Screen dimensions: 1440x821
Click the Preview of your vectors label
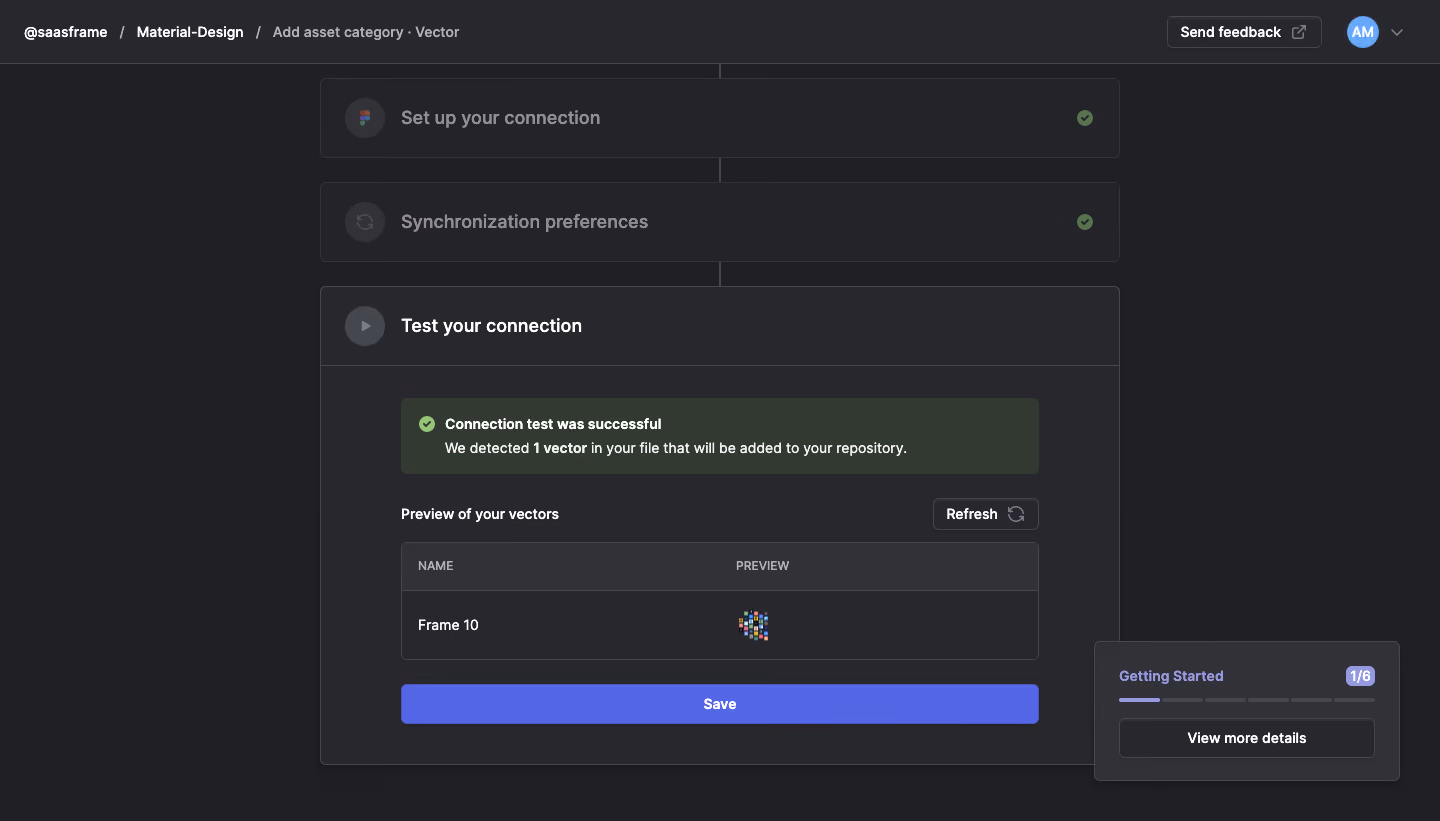[x=480, y=514]
